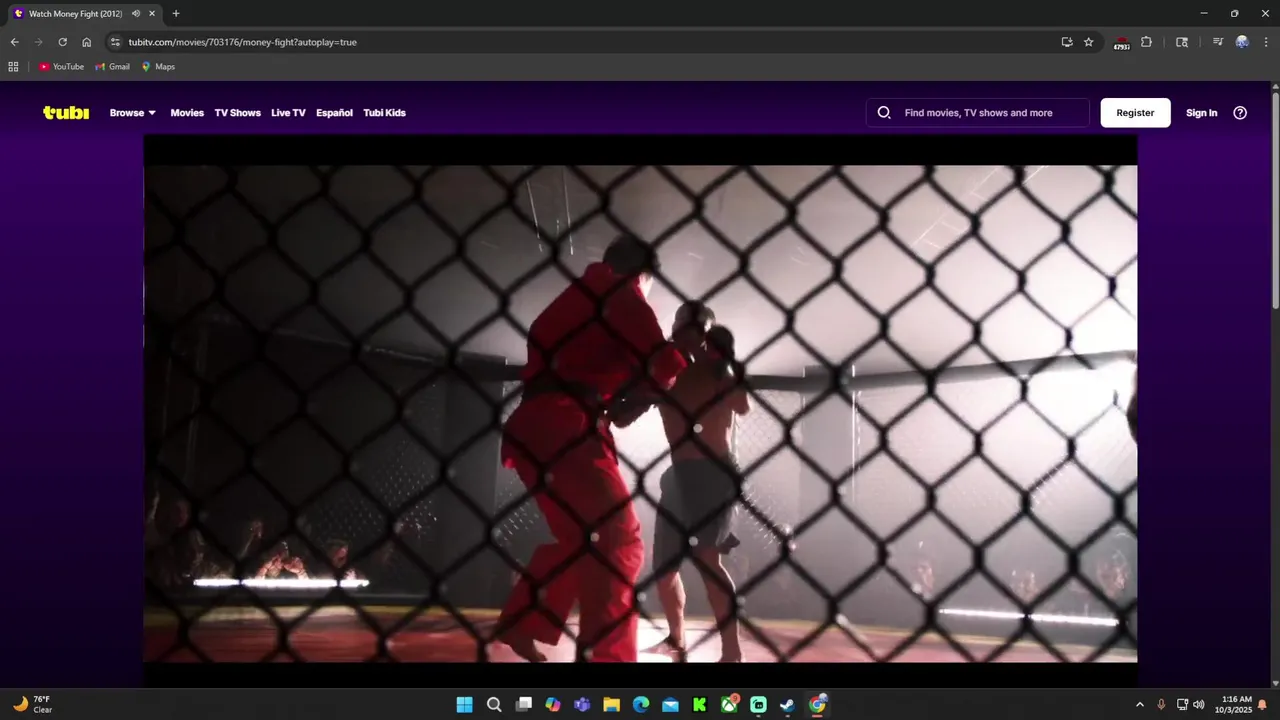Launch Microsoft Edge from taskbar
This screenshot has height=720, width=1280.
[x=641, y=704]
